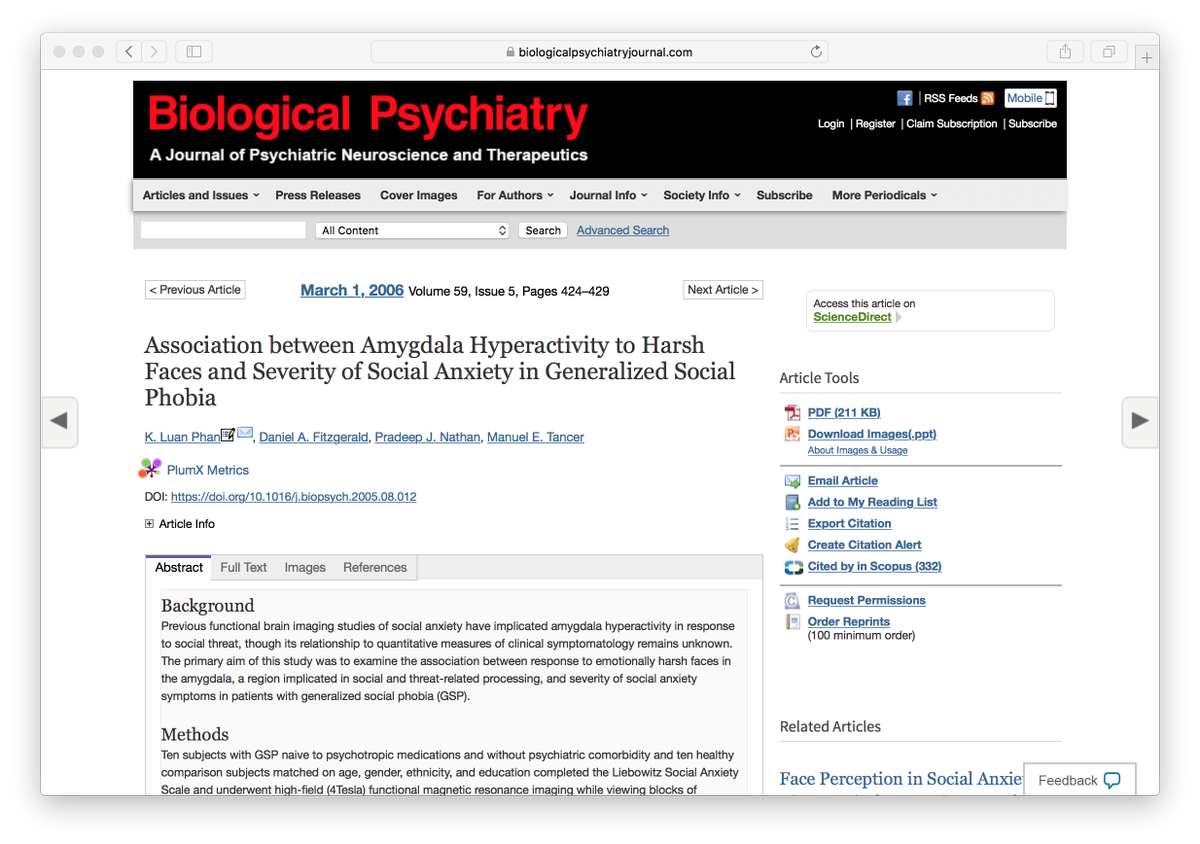Screen dimensions: 1200x844
Task: Go to previous page with left arrow
Action: (x=59, y=421)
